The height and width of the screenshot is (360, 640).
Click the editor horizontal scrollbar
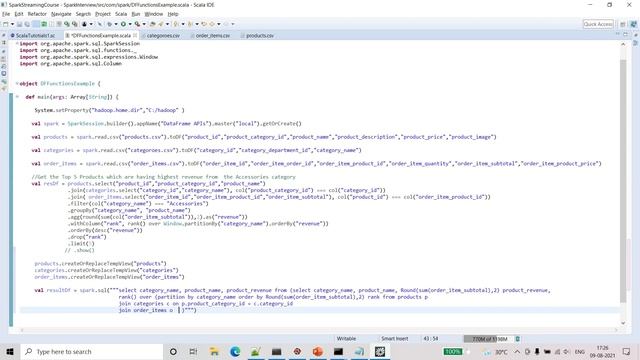pos(318,330)
